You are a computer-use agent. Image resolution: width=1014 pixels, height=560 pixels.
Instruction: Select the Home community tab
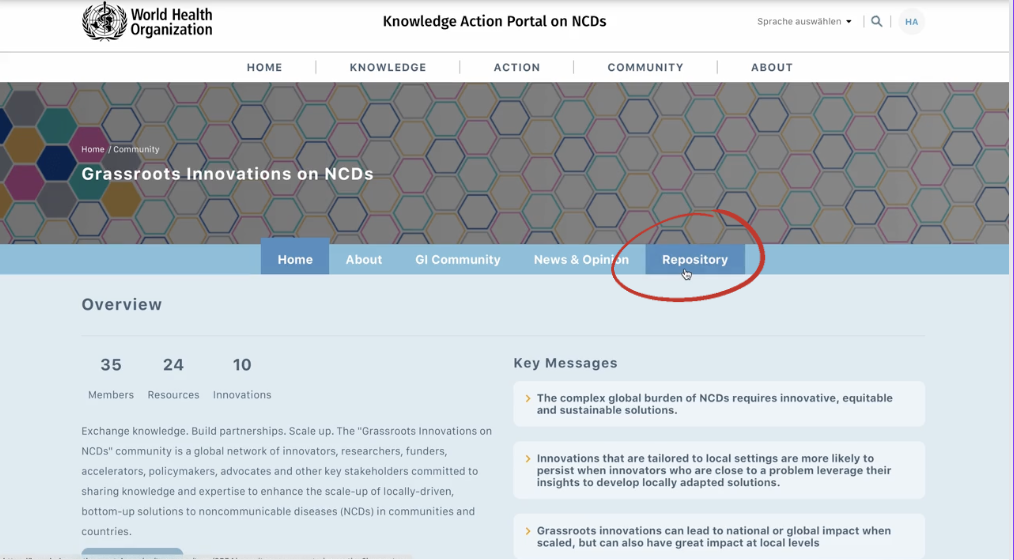click(295, 259)
